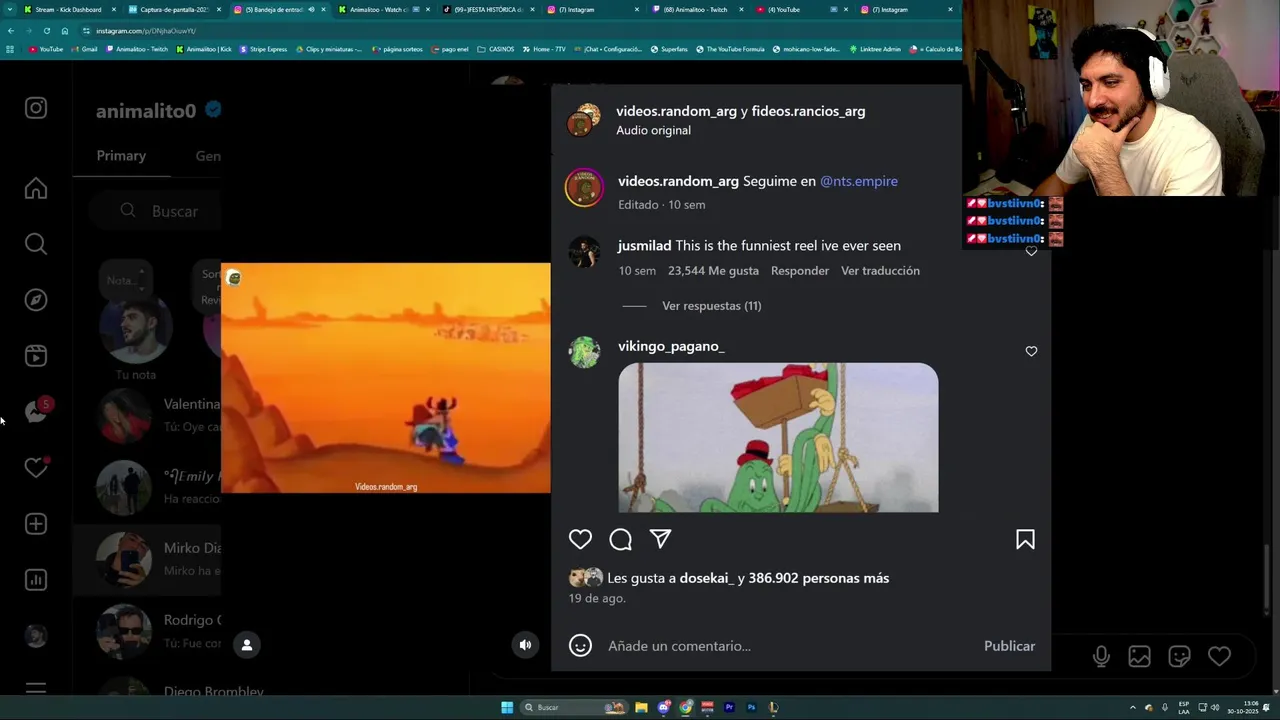Open the Gmail bookmark
1280x720 pixels.
[84, 49]
